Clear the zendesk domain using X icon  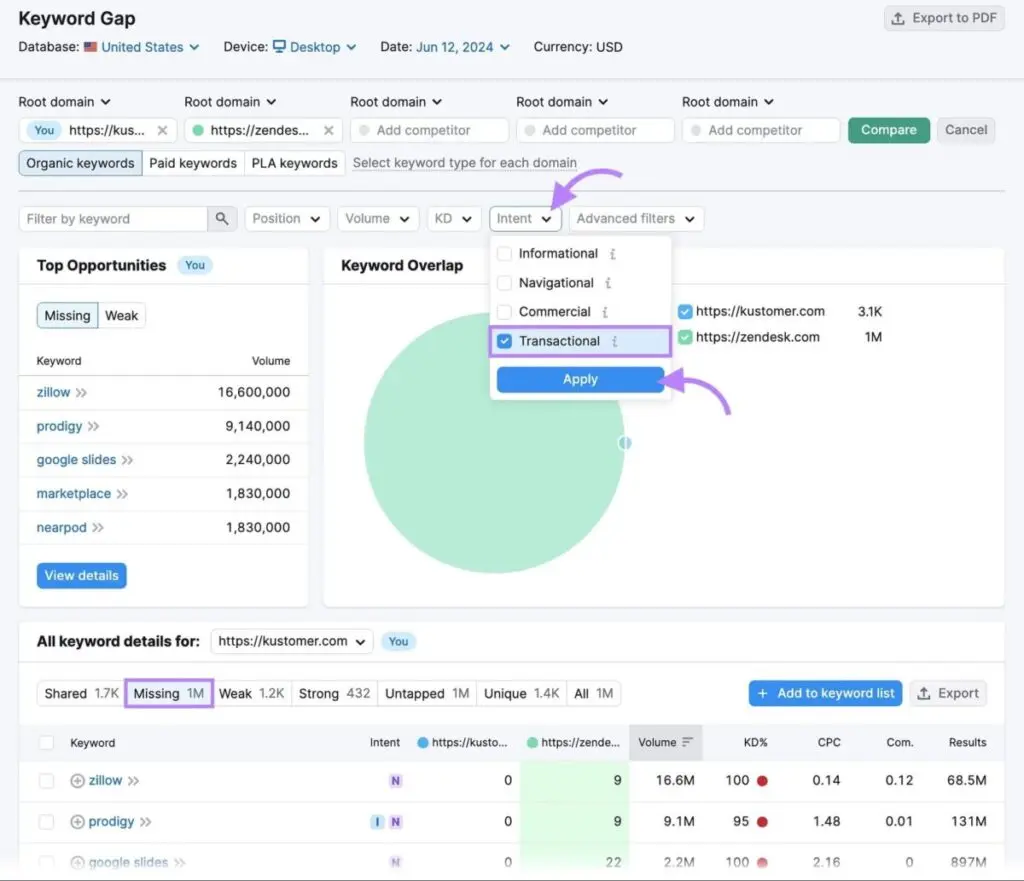[329, 130]
